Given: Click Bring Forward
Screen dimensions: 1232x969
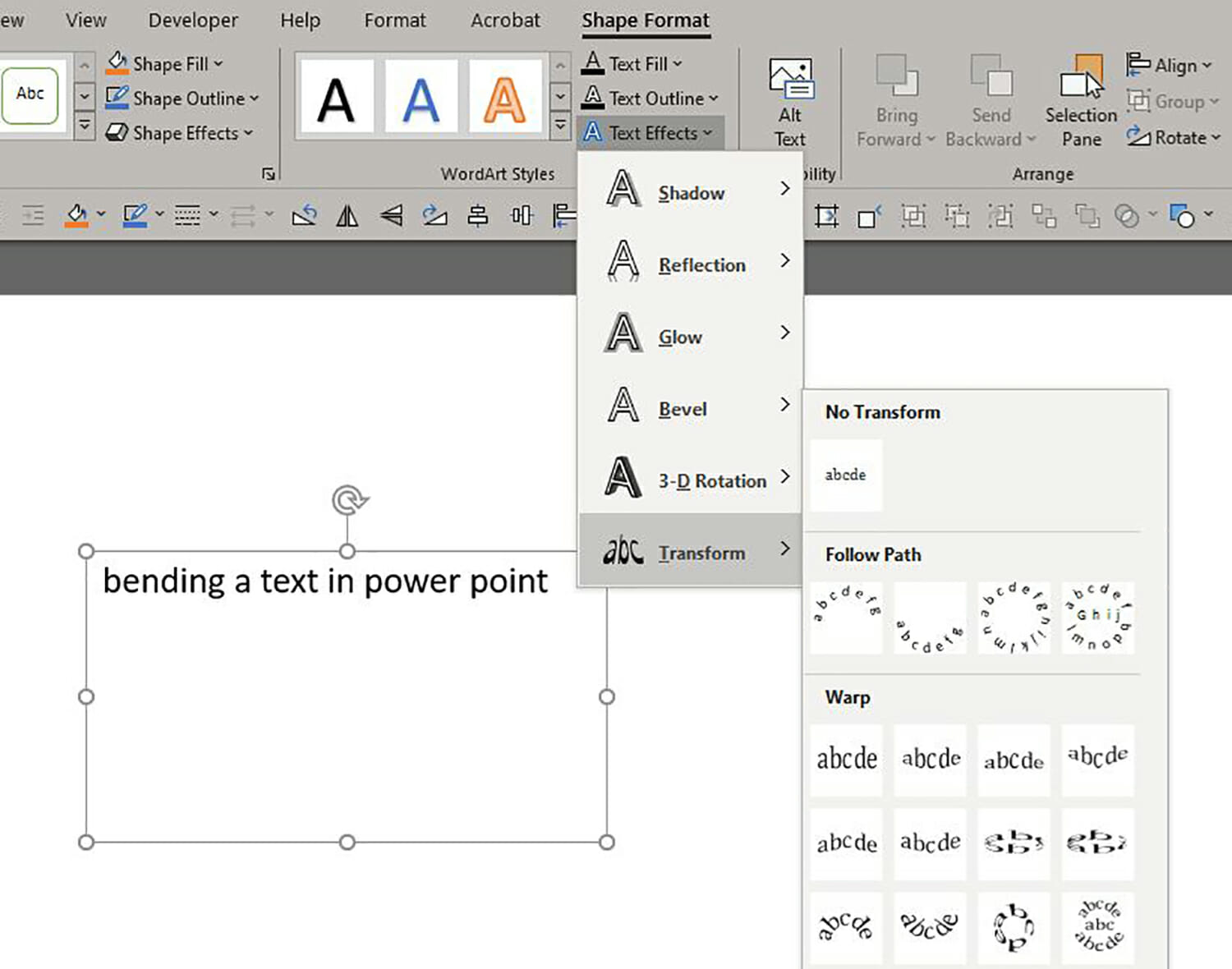Looking at the screenshot, I should [x=895, y=99].
